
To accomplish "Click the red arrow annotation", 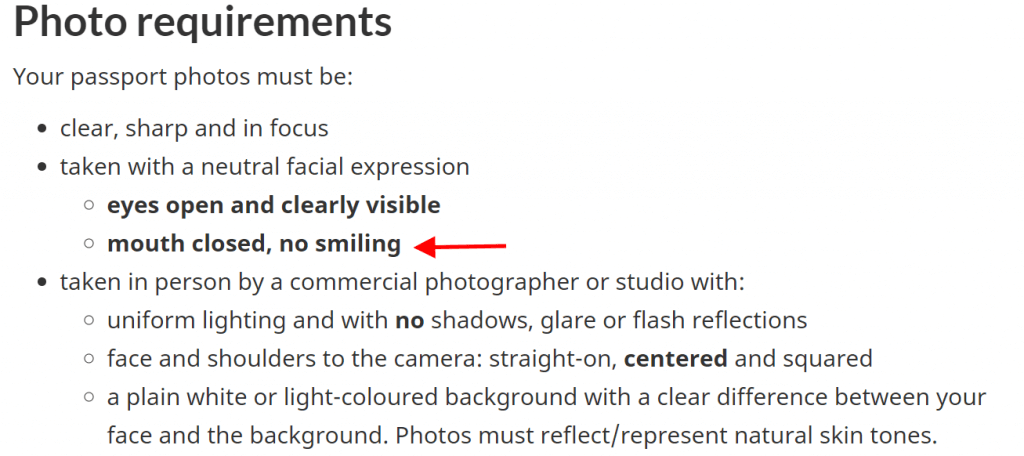I will click(x=460, y=247).
